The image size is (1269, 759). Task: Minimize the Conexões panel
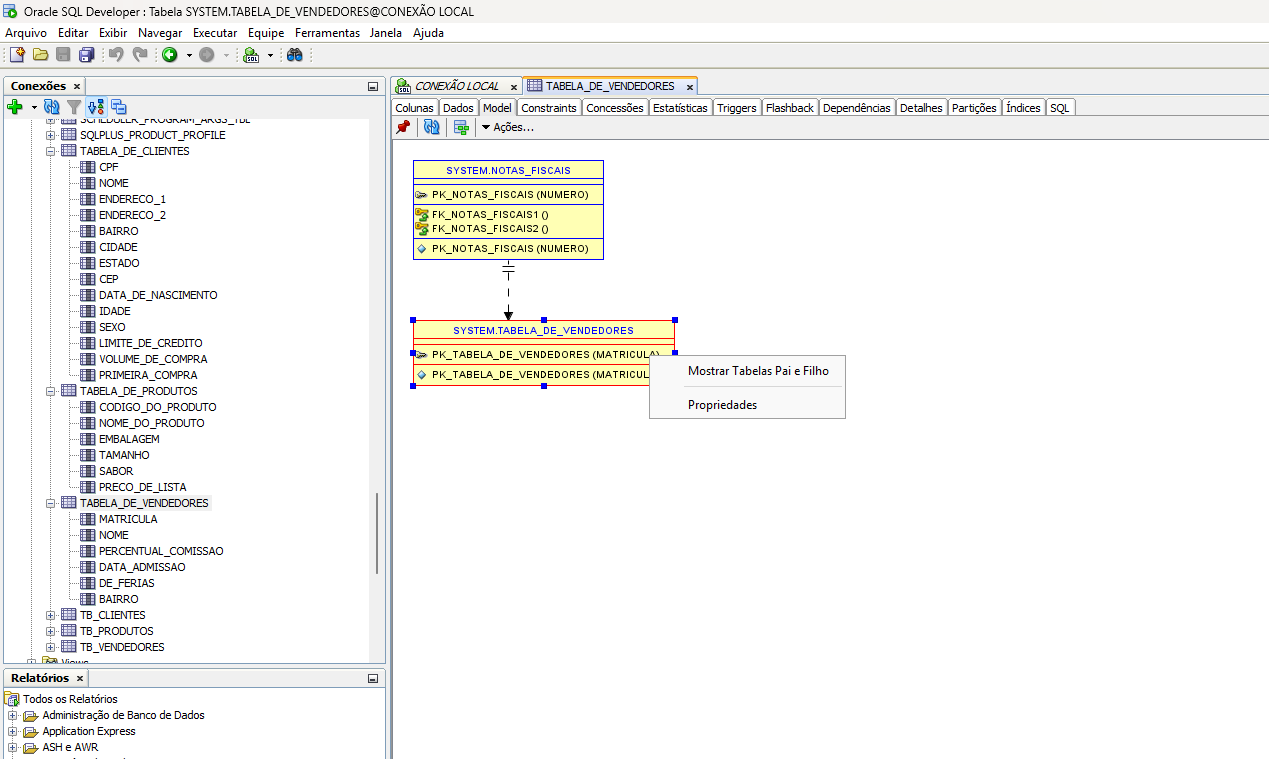tap(373, 87)
